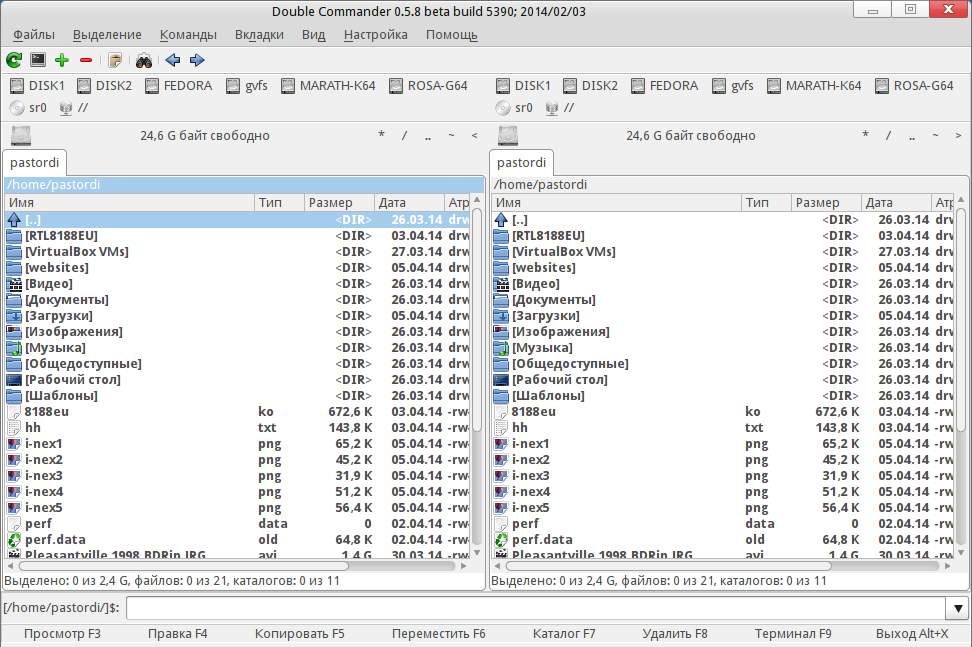Click asterisk favorites button in right panel
972x647 pixels.
click(x=865, y=135)
